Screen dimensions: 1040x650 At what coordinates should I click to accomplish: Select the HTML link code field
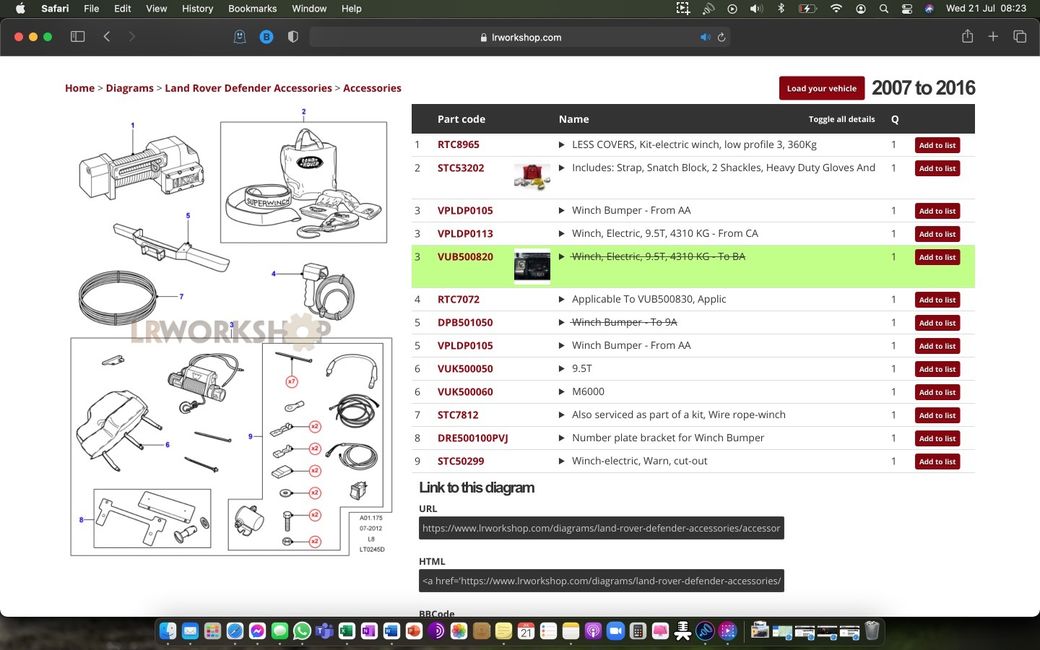coord(601,580)
